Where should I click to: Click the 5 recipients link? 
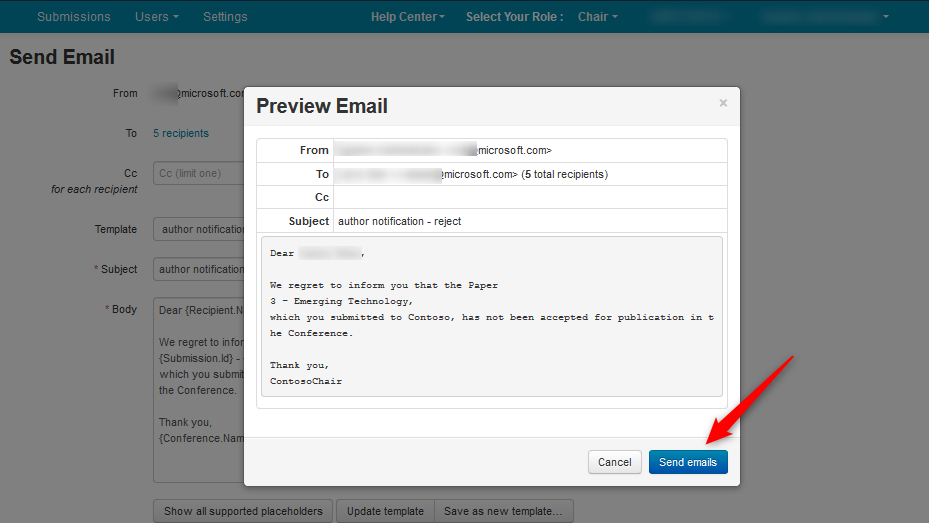point(181,133)
